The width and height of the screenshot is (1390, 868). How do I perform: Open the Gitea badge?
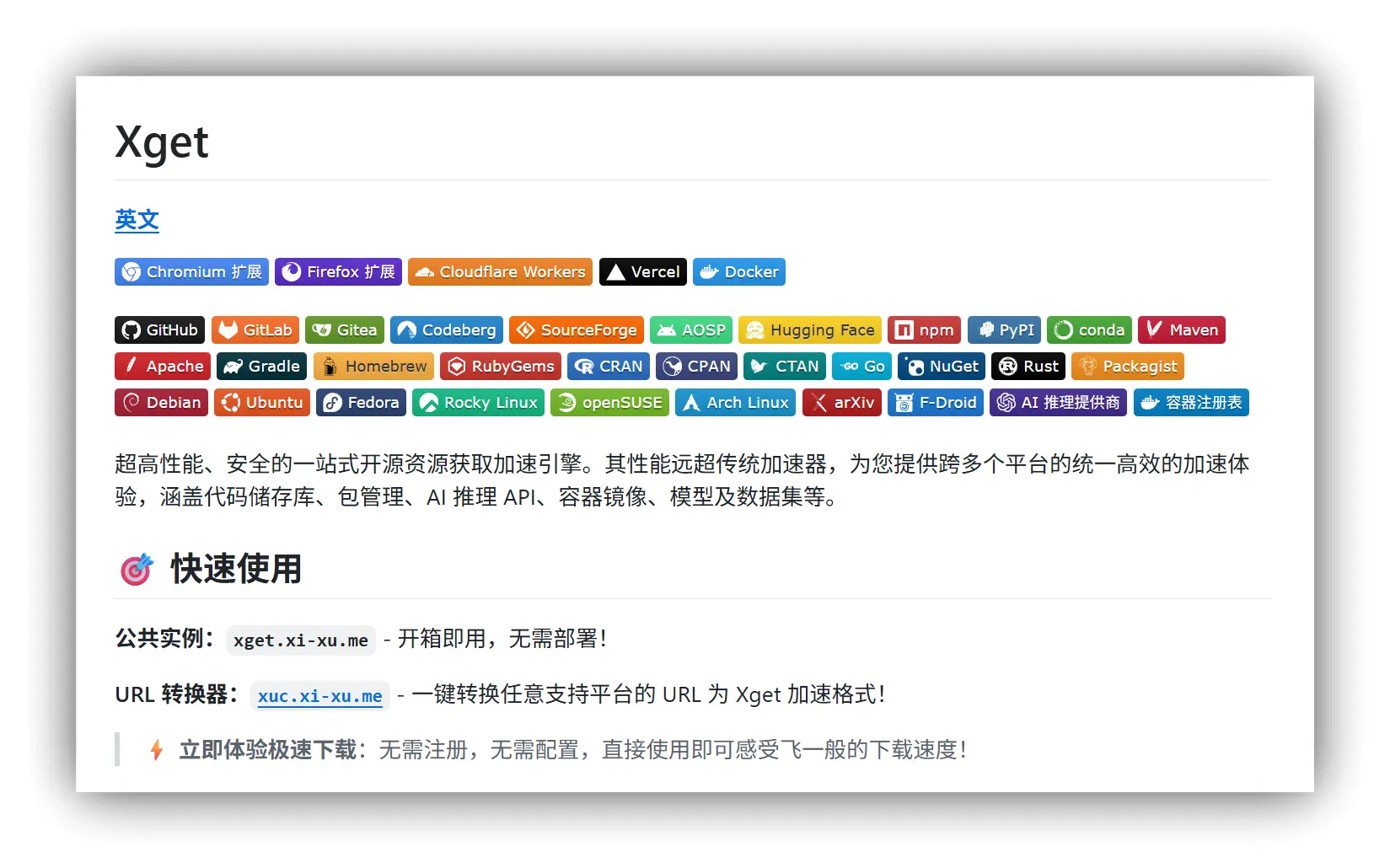pos(345,330)
